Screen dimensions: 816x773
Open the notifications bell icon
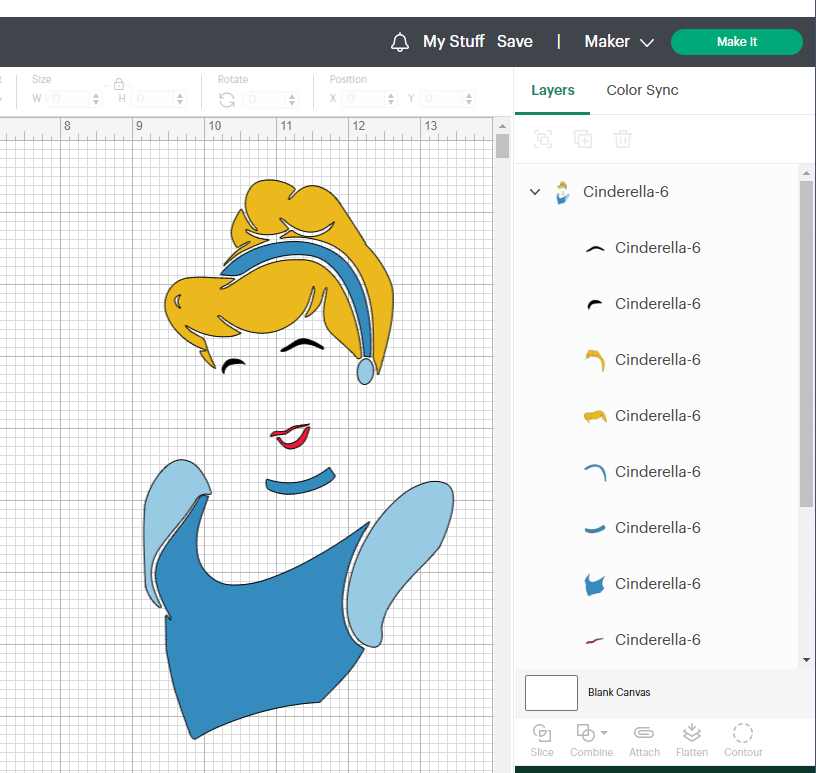point(400,42)
